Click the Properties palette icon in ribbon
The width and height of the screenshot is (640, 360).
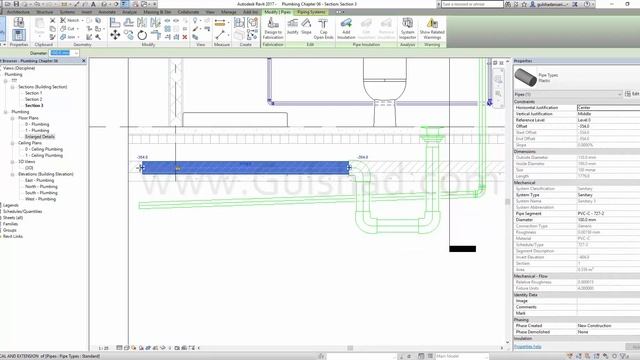19,35
